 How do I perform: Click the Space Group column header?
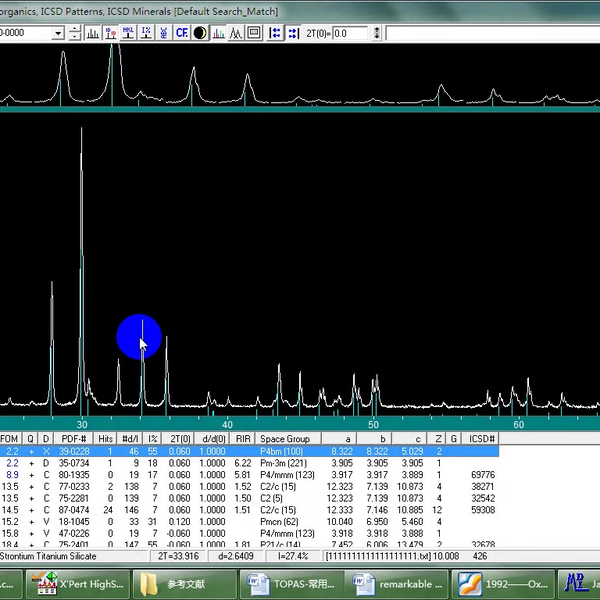285,439
